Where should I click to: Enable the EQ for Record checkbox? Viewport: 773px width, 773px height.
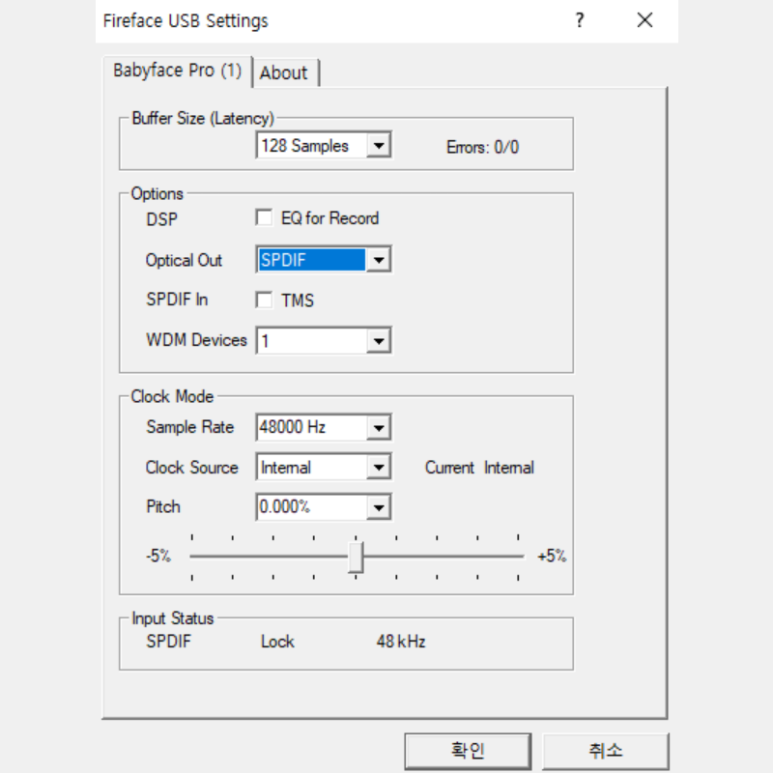pyautogui.click(x=264, y=217)
